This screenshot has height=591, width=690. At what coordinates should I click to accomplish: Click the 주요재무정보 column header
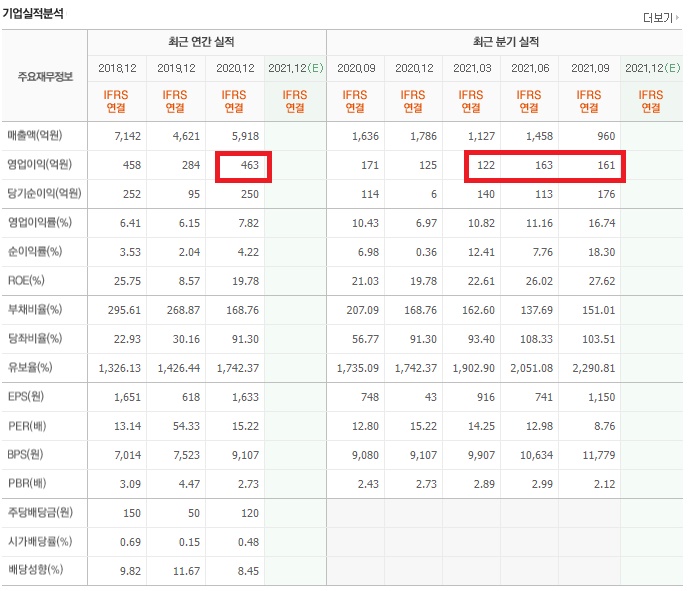(45, 77)
